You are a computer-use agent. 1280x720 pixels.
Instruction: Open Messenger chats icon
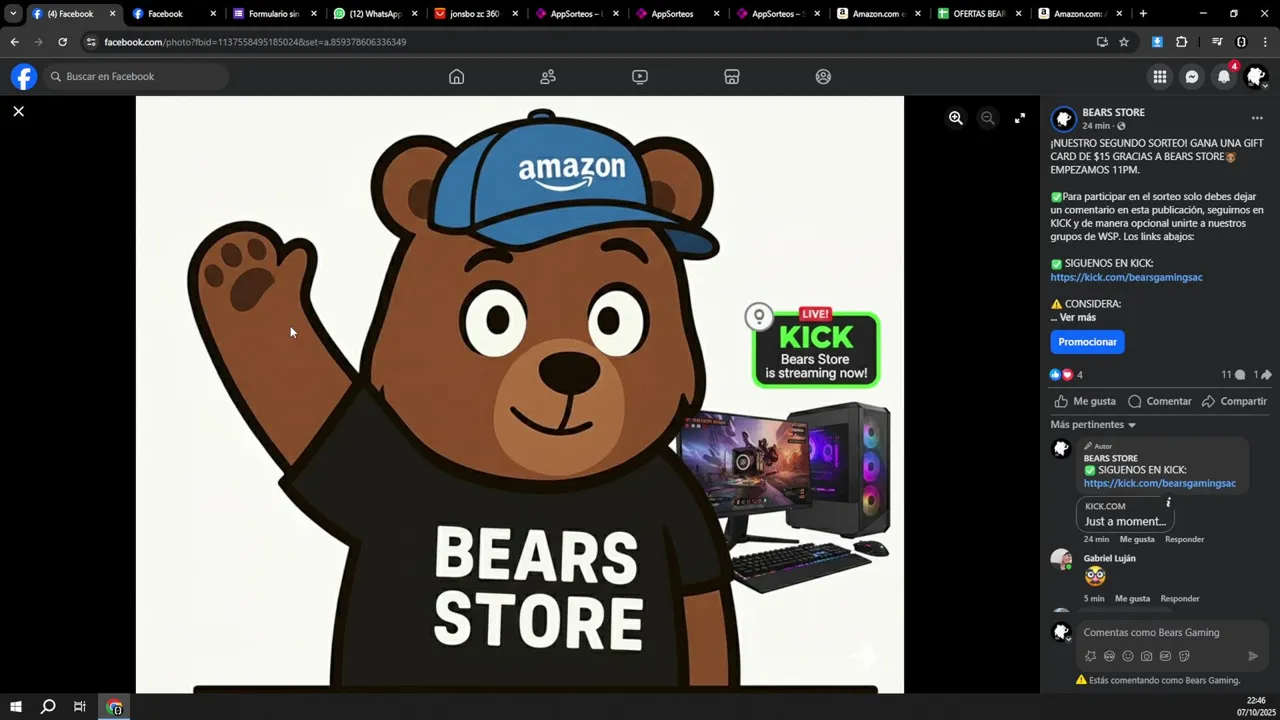coord(1192,77)
